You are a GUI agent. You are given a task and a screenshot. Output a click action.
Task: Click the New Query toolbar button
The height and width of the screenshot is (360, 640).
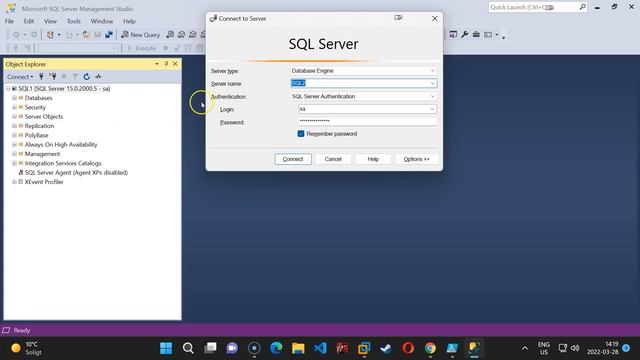(x=140, y=35)
